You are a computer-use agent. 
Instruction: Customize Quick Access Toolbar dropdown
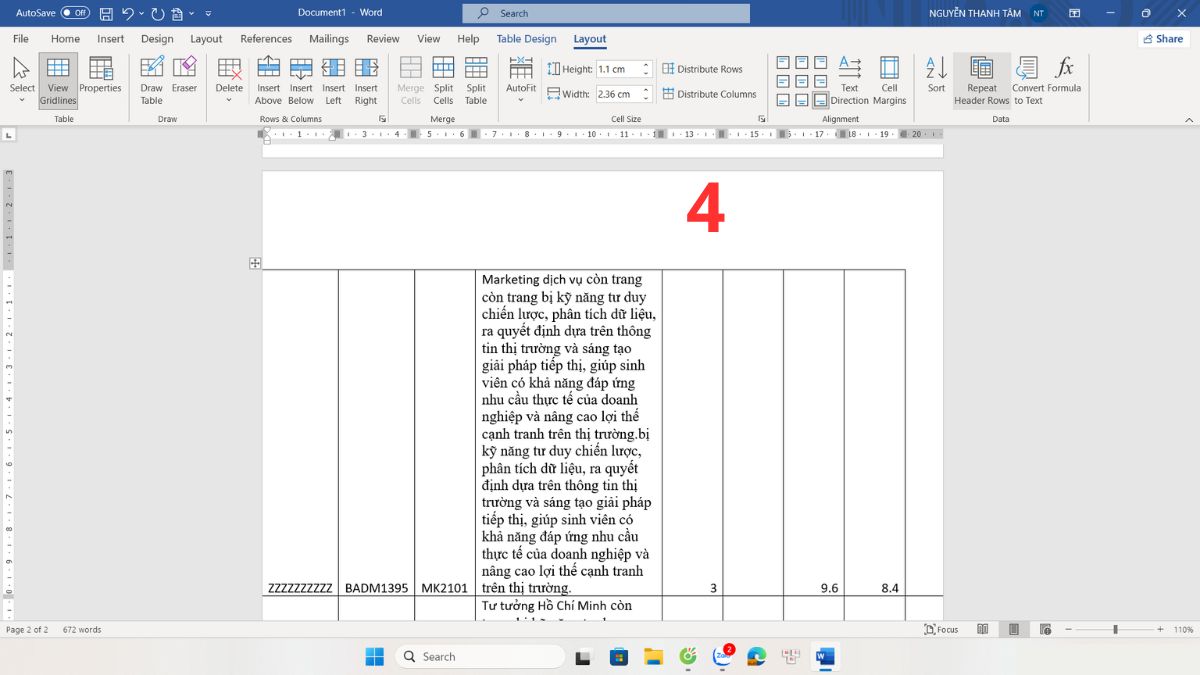point(208,14)
